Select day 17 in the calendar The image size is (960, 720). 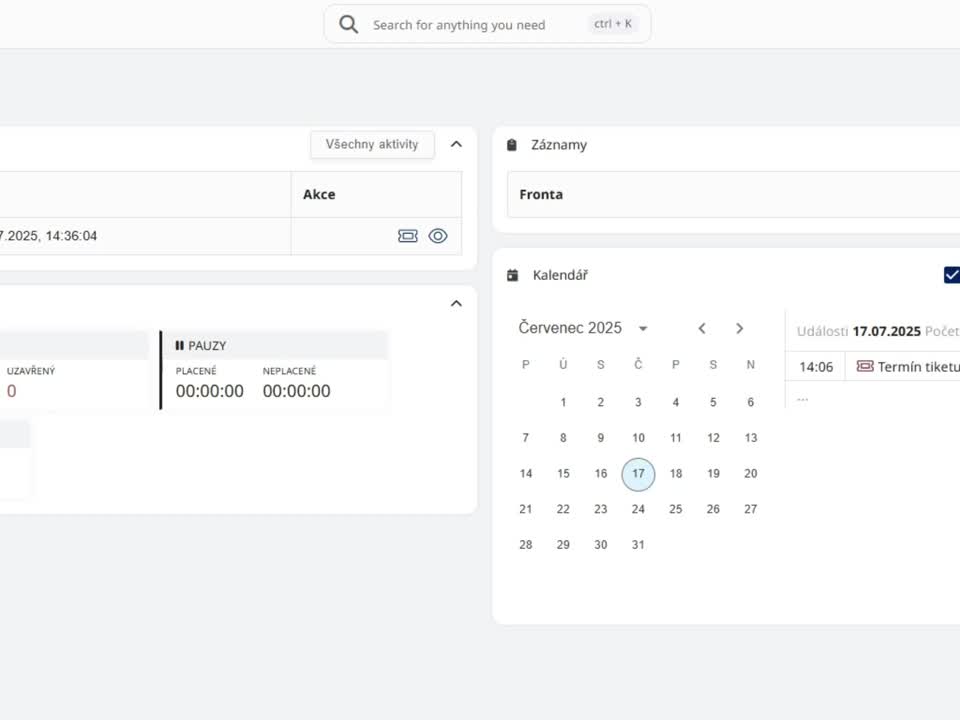point(638,474)
